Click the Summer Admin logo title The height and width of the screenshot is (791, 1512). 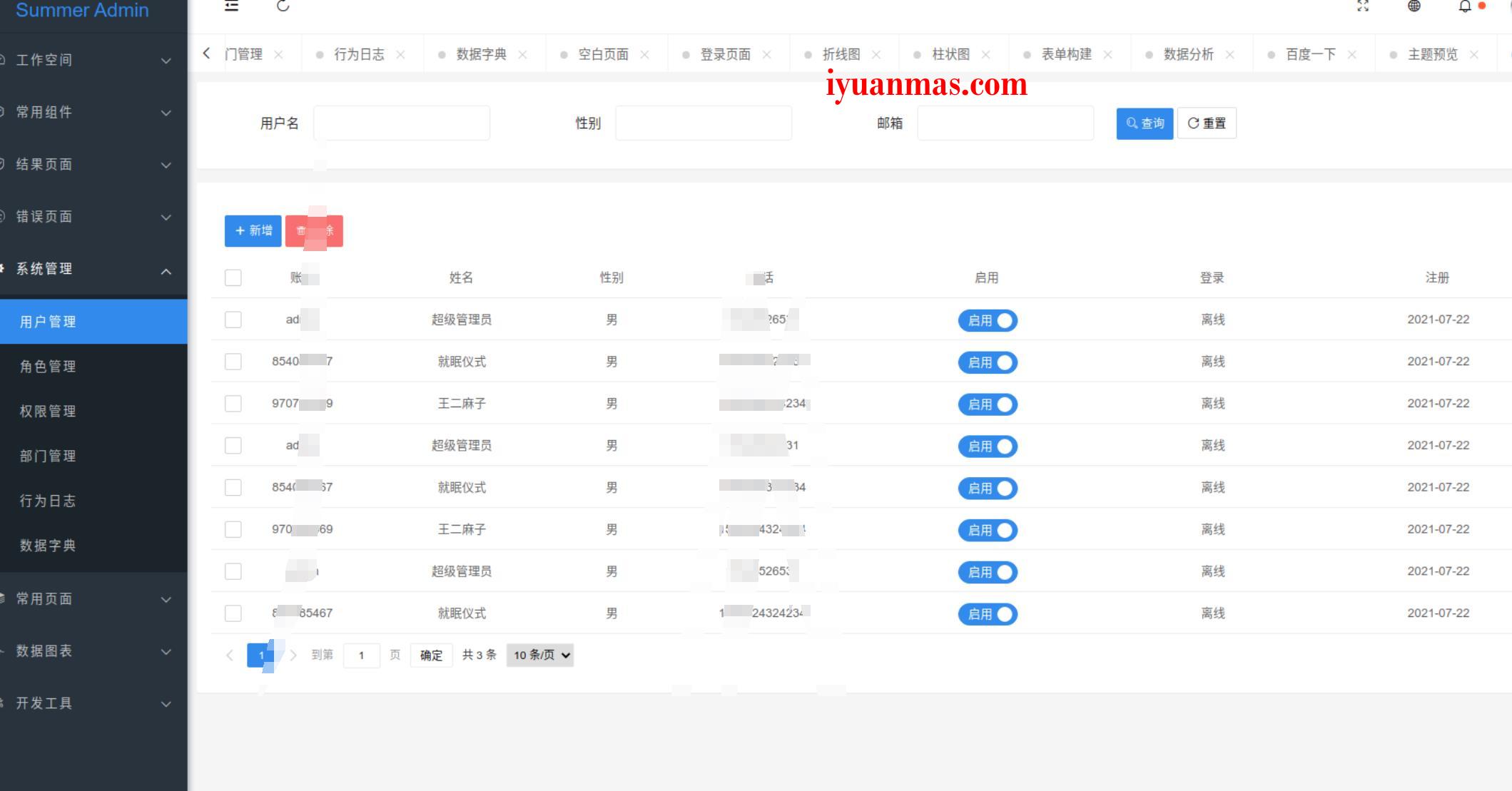tap(82, 10)
